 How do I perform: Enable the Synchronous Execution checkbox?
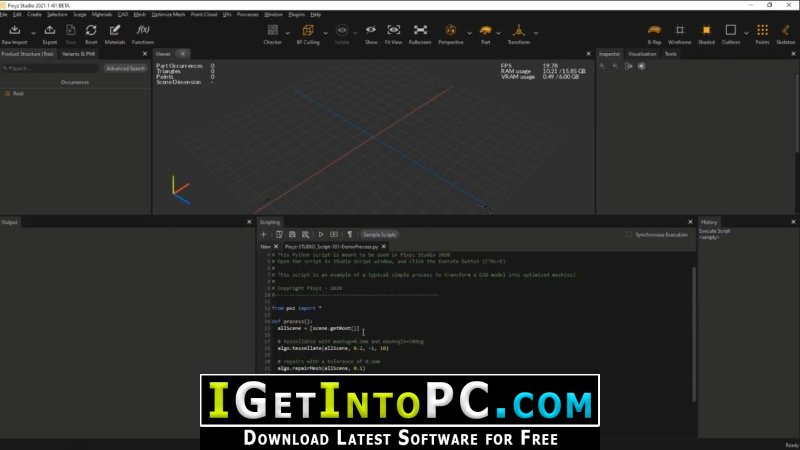coord(629,235)
